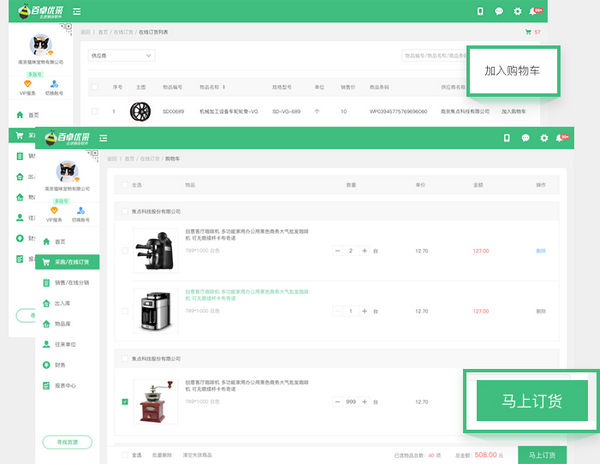Click the 寻找货源 button in sidebar
This screenshot has width=600, height=464.
(67, 442)
